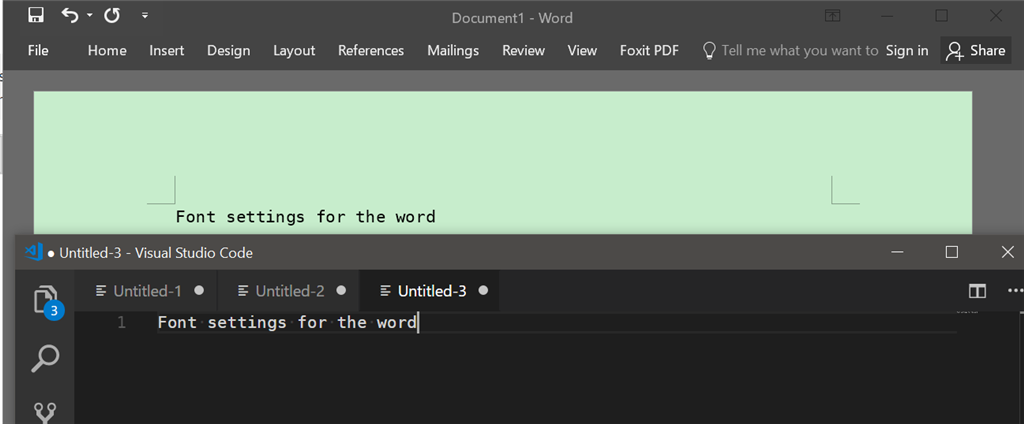Image resolution: width=1024 pixels, height=424 pixels.
Task: Click Sign in in Word
Action: point(907,50)
